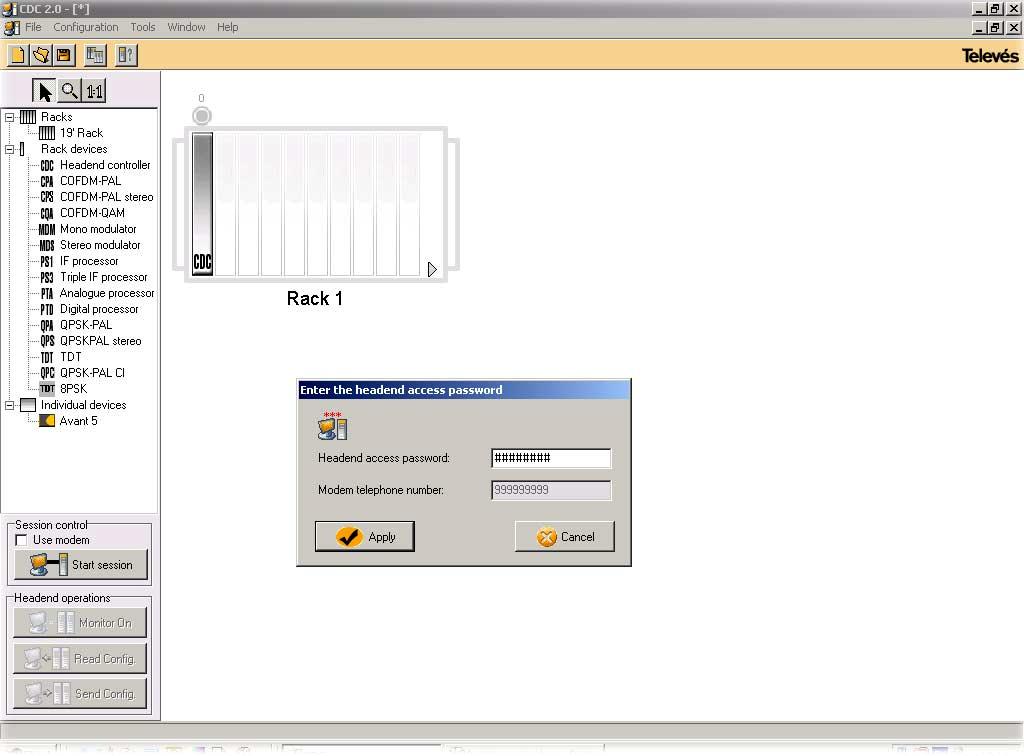Select COFDM-PAL stereo device

(x=106, y=197)
